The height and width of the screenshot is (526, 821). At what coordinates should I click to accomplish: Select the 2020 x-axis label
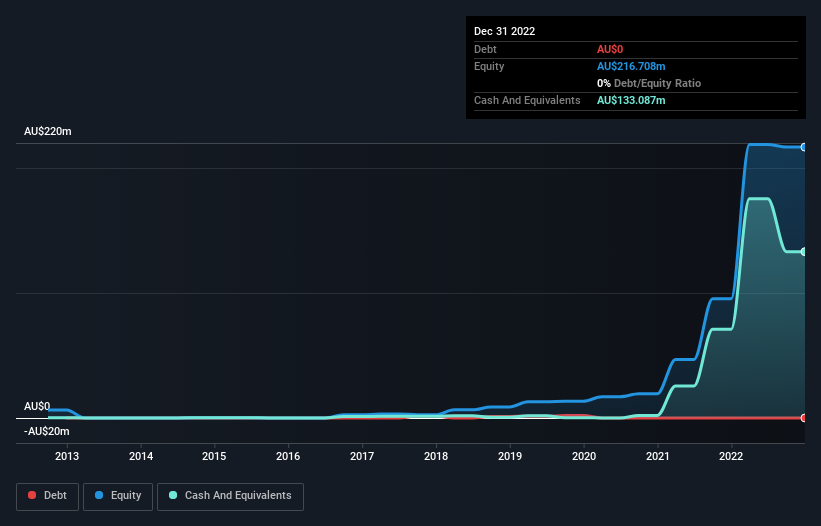(584, 456)
